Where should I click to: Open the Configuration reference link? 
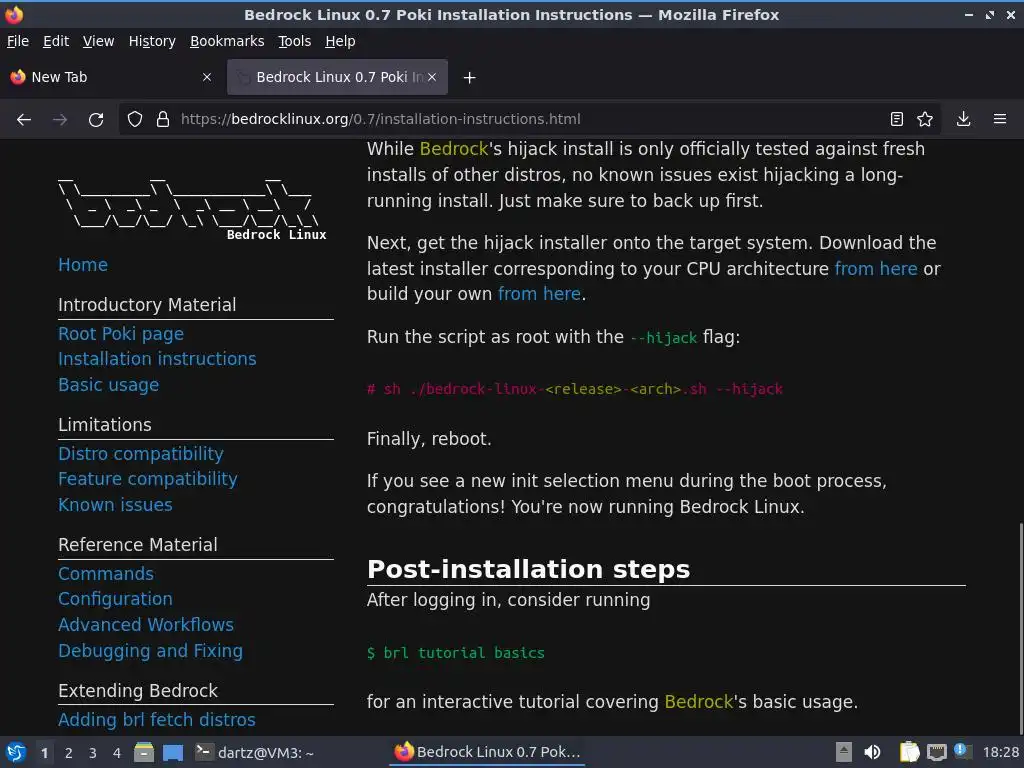coord(115,600)
